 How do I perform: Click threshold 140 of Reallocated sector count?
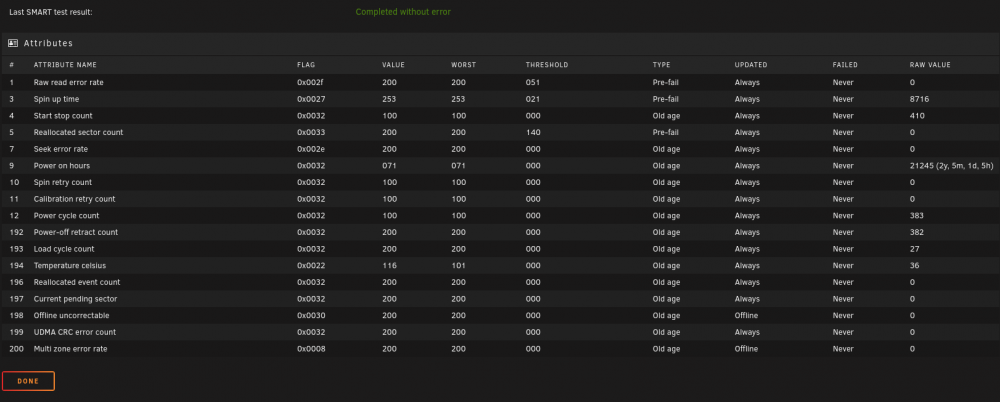tap(533, 132)
